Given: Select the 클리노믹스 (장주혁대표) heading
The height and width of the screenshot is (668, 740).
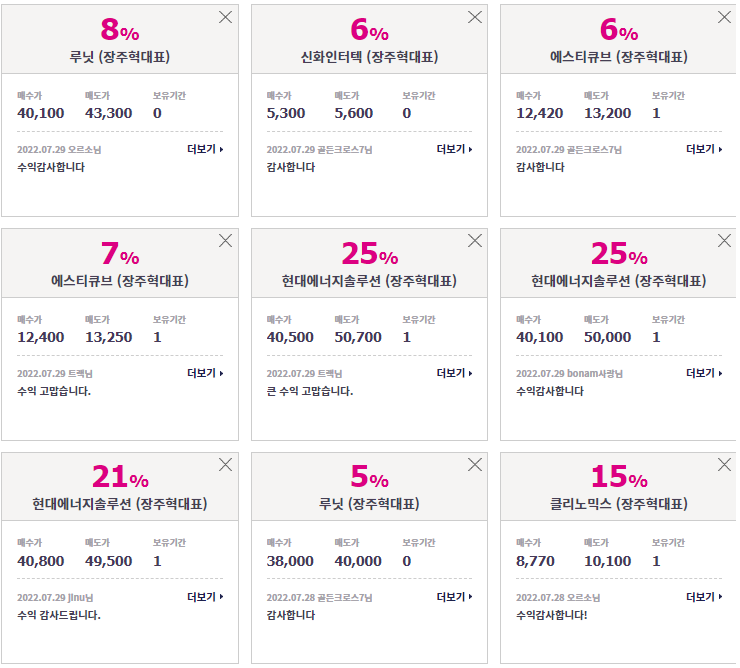Looking at the screenshot, I should 619,504.
